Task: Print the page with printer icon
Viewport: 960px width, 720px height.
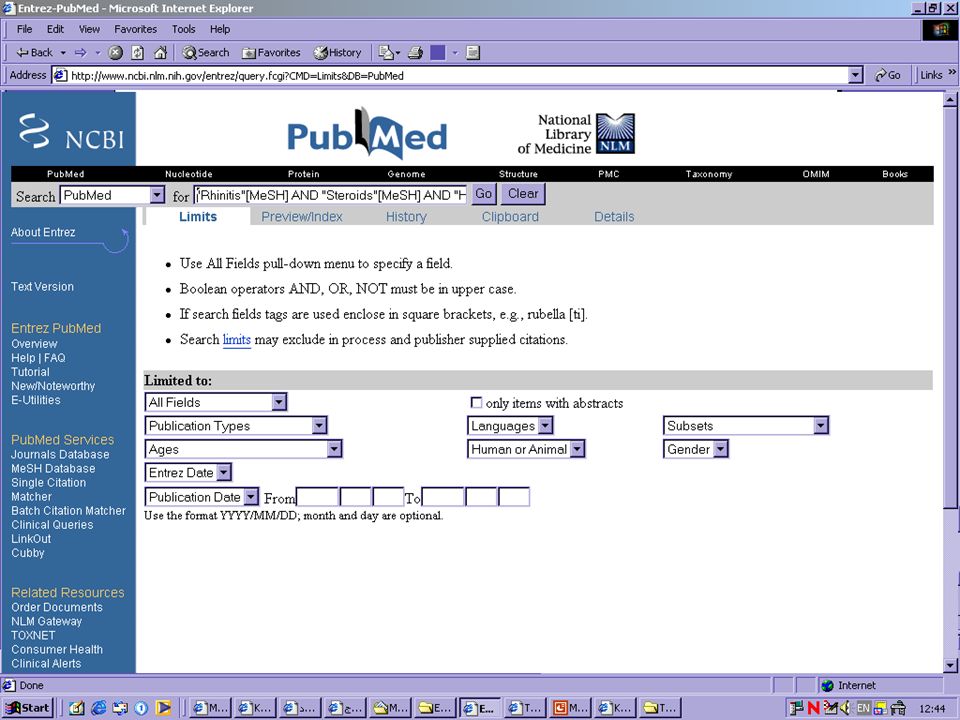Action: pos(416,53)
